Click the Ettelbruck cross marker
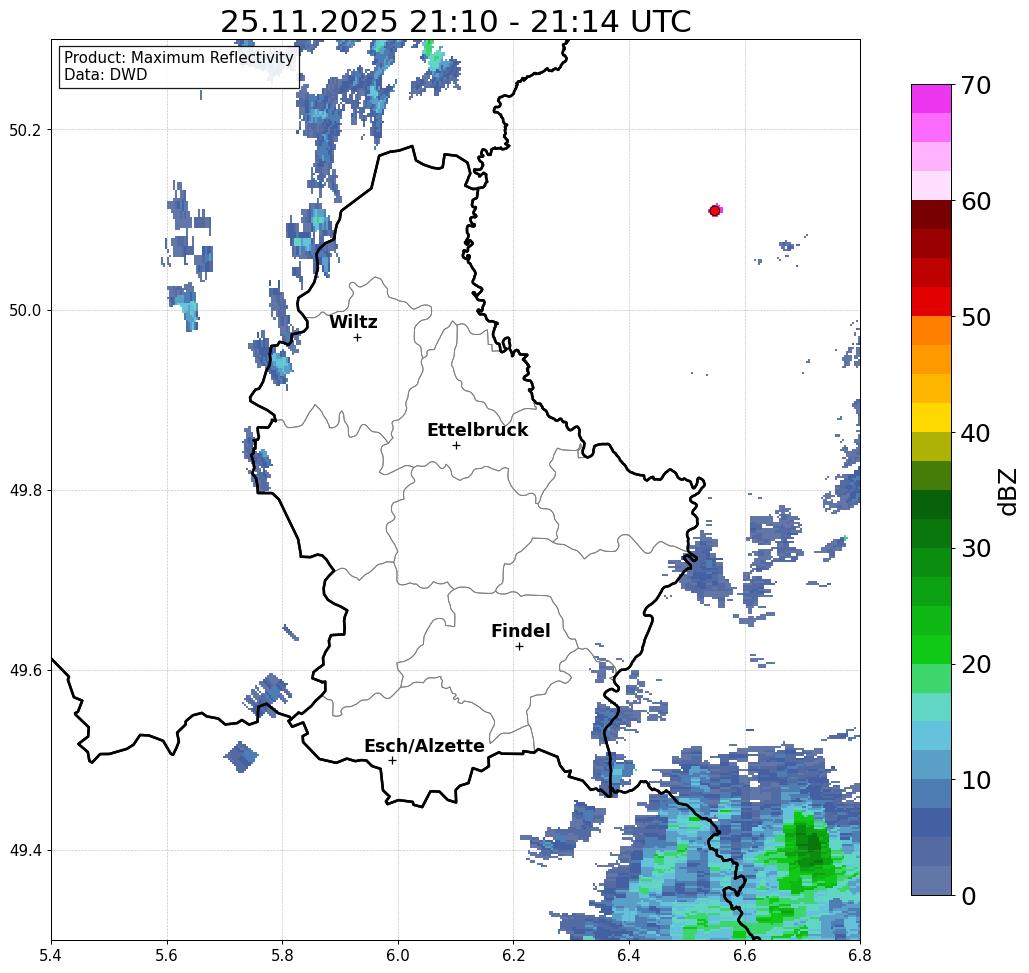 (457, 445)
